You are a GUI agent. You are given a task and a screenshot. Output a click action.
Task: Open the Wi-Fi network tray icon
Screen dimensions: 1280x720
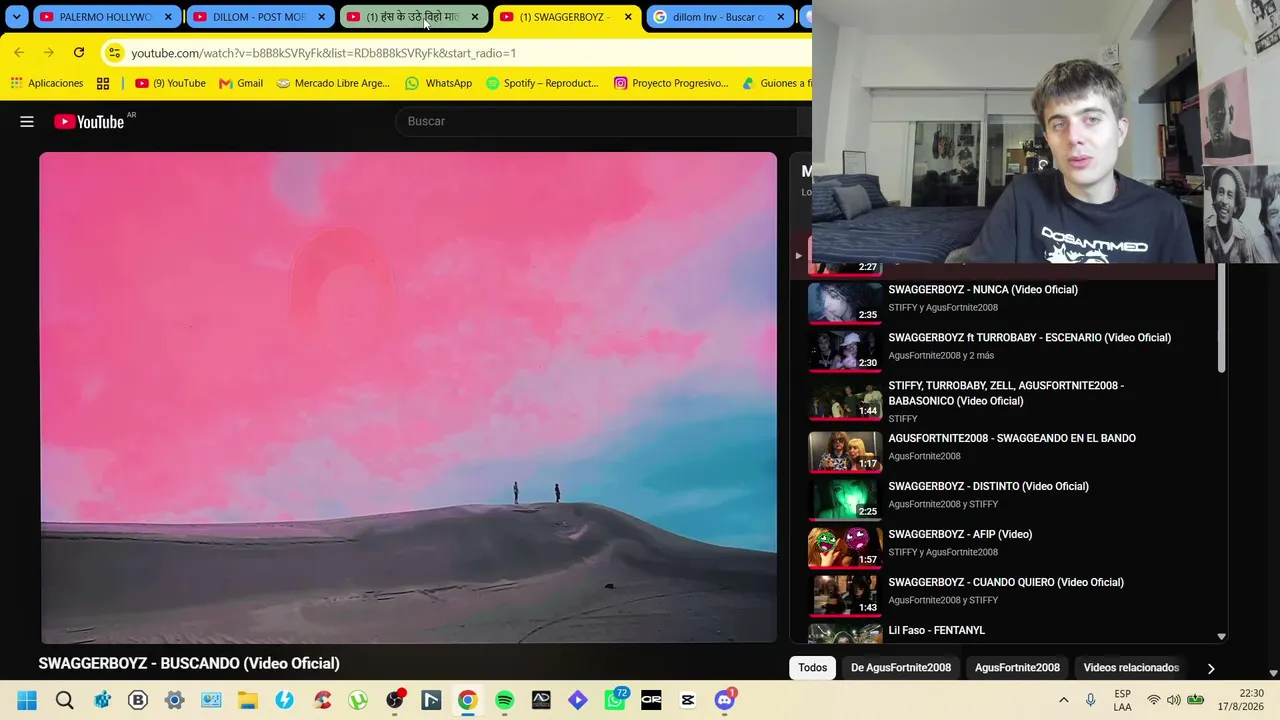click(1154, 700)
